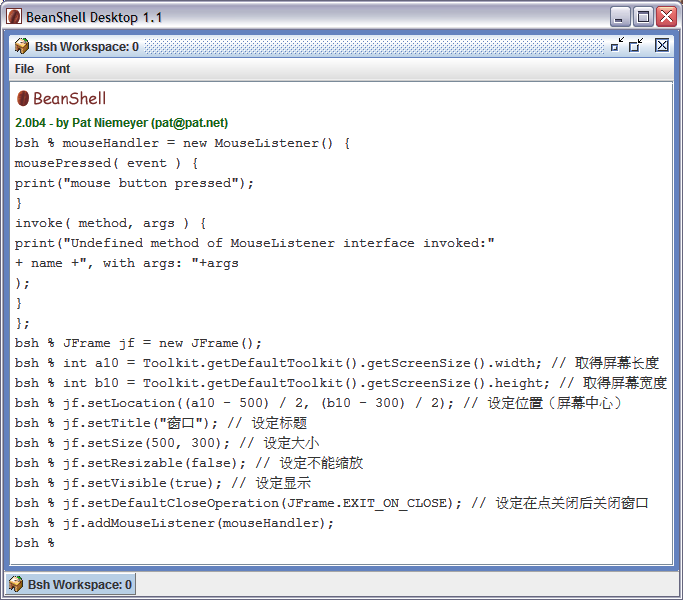The image size is (683, 600).
Task: Close the BeanShell Desktop window
Action: (666, 17)
